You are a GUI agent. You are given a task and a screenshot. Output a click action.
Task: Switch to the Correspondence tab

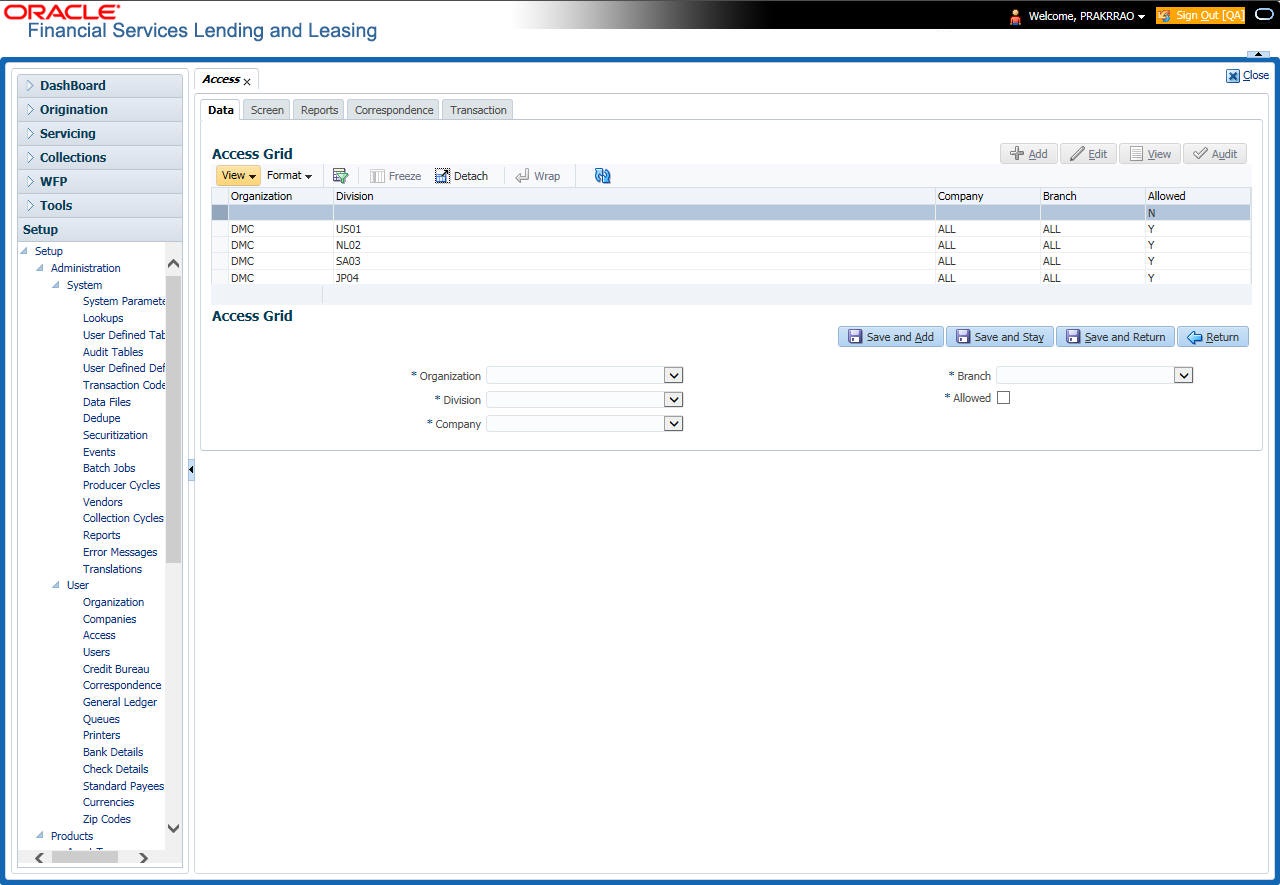coord(394,110)
